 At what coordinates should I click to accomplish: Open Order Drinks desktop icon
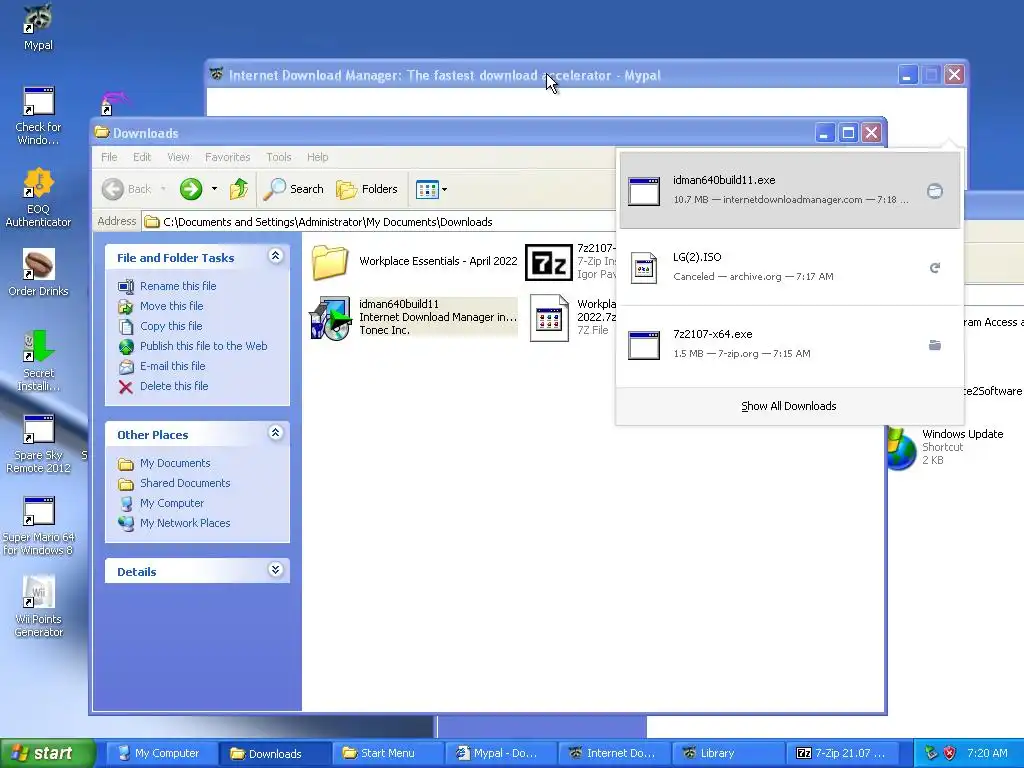pos(38,273)
